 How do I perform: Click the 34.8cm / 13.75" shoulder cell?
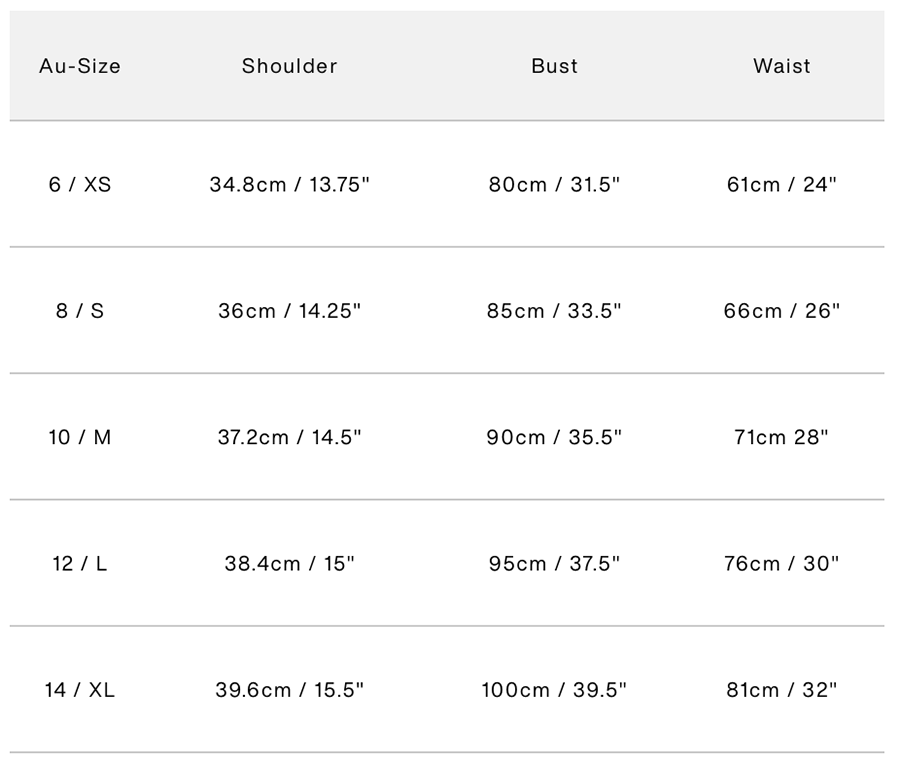coord(290,185)
